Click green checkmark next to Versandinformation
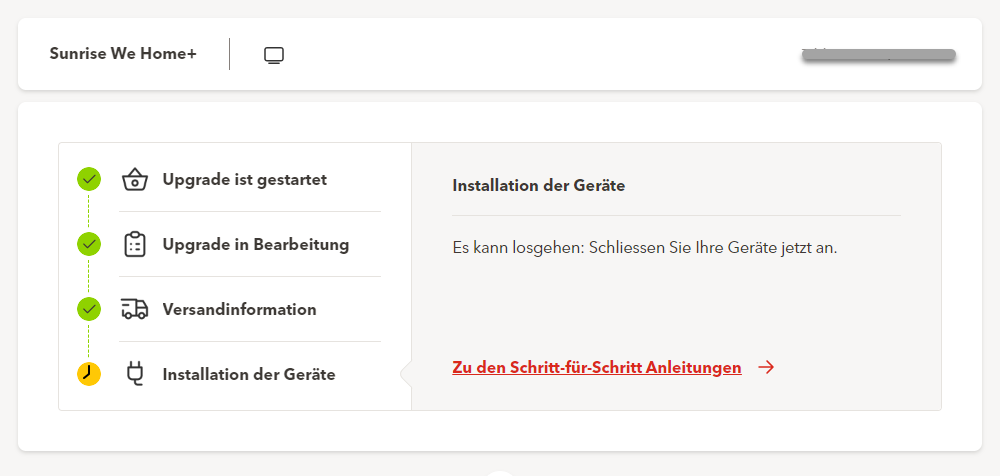Viewport: 1000px width, 476px height. point(89,309)
